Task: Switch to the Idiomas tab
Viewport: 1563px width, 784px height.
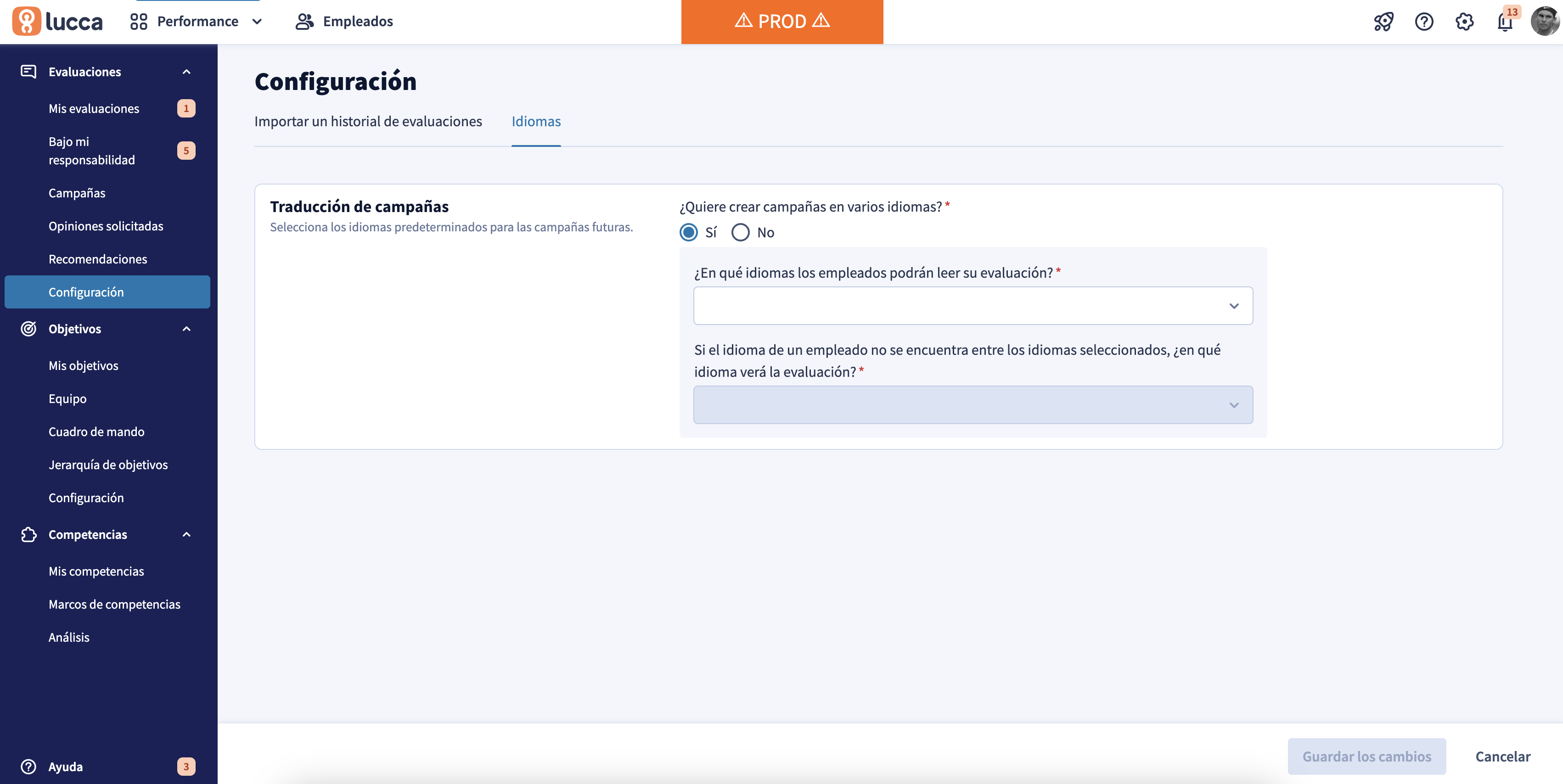Action: [536, 121]
